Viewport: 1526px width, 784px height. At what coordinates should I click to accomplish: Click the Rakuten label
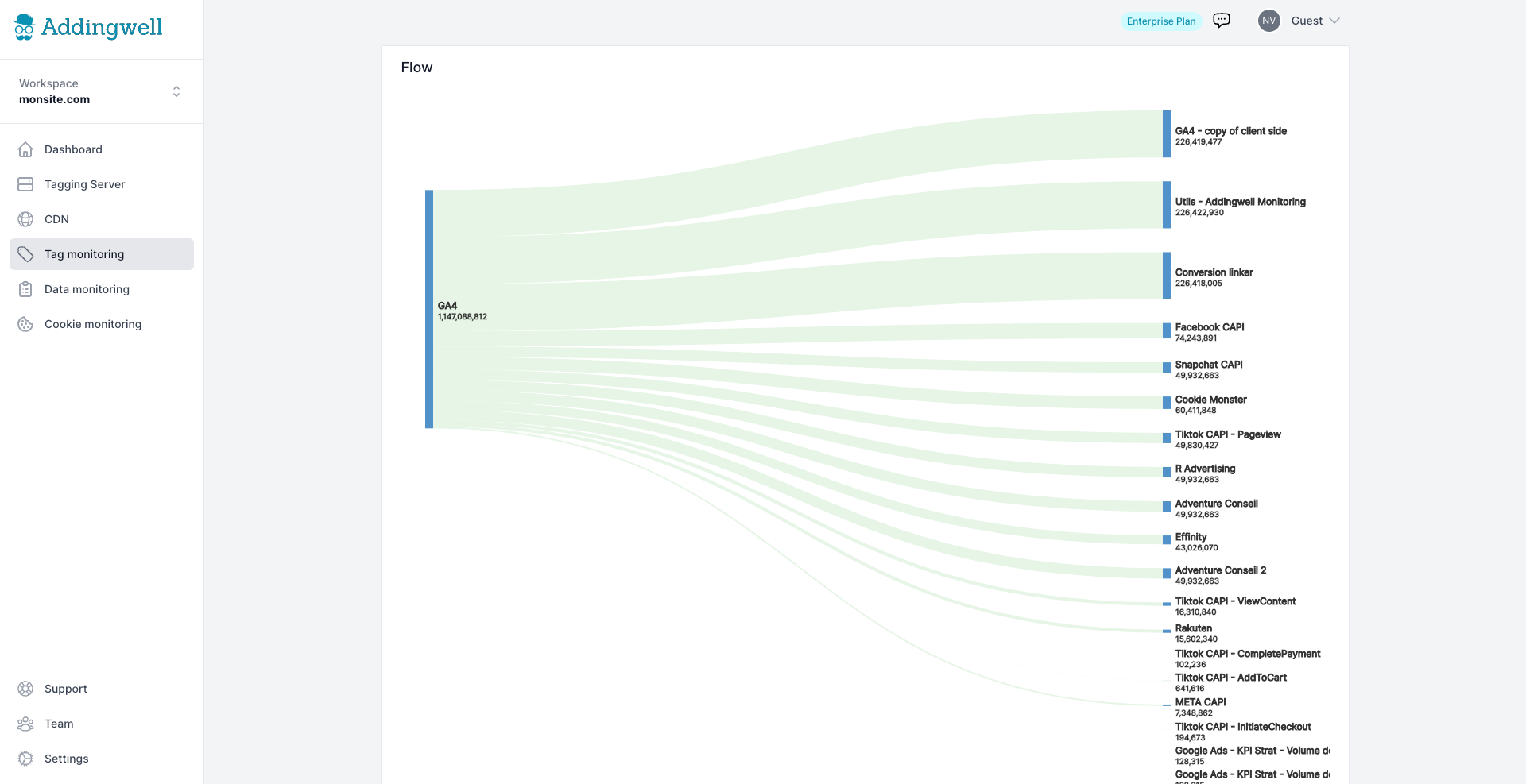tap(1194, 628)
